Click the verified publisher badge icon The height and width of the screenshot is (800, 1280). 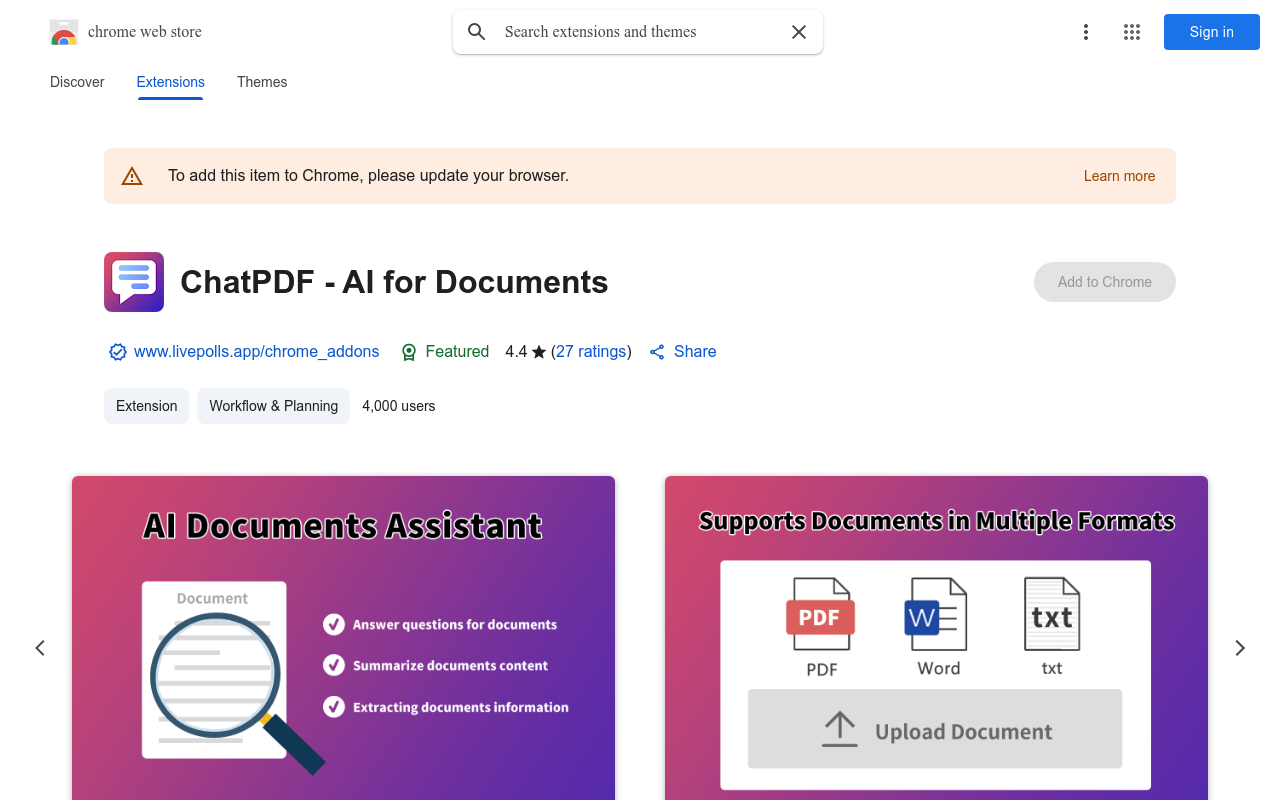[118, 352]
